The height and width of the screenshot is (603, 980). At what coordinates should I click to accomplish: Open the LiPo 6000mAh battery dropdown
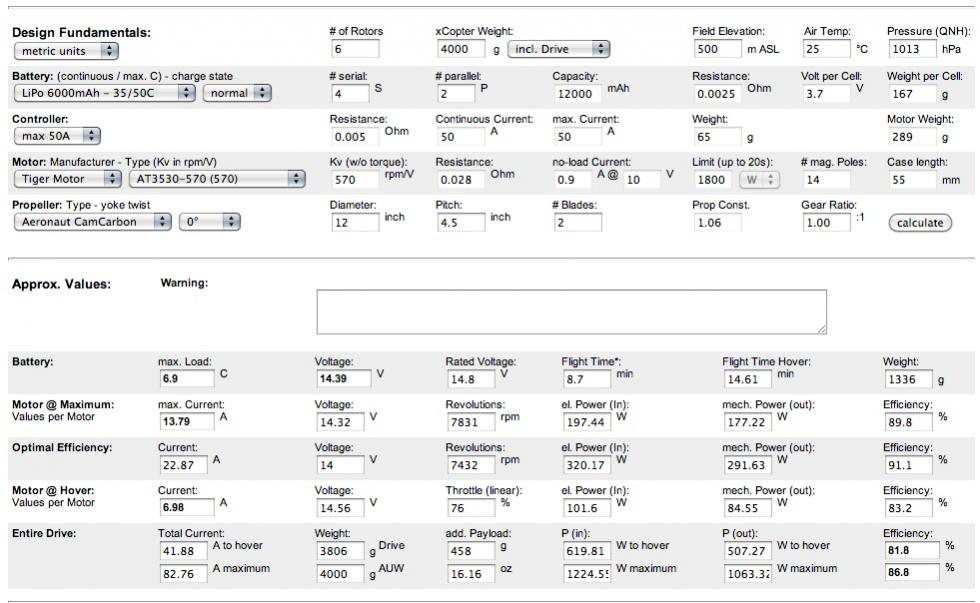(x=104, y=93)
